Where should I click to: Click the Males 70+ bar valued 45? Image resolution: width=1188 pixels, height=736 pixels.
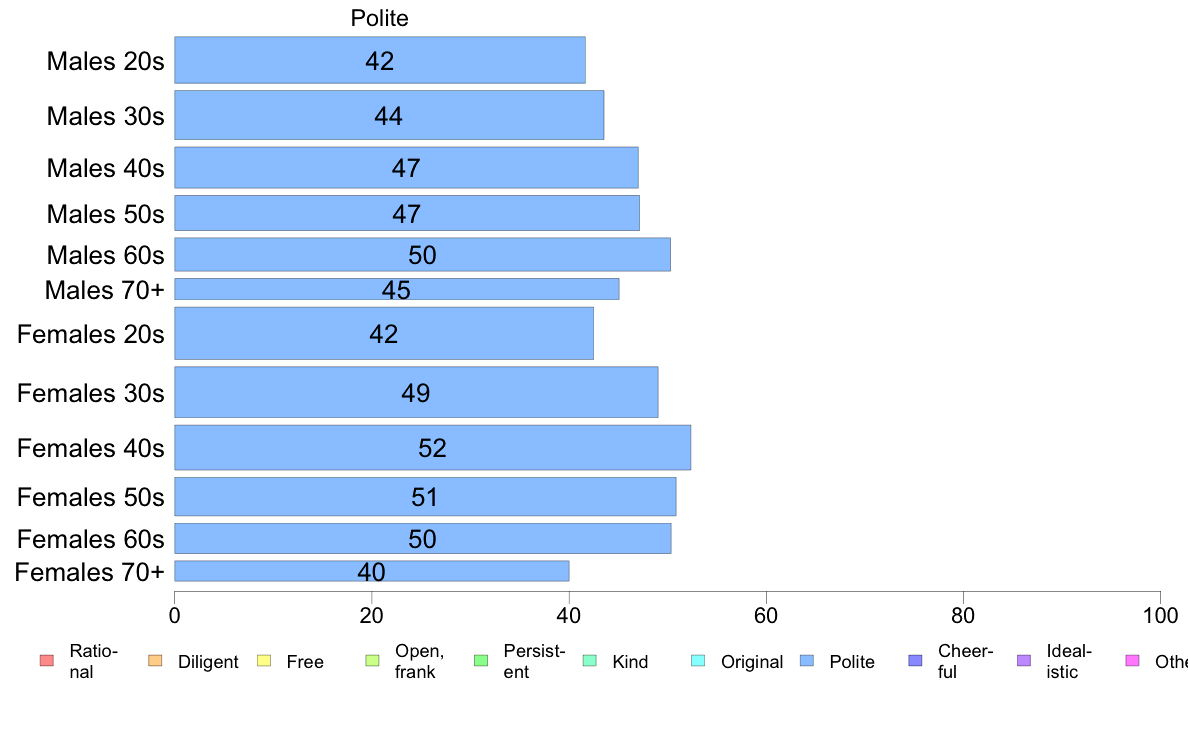coord(396,289)
